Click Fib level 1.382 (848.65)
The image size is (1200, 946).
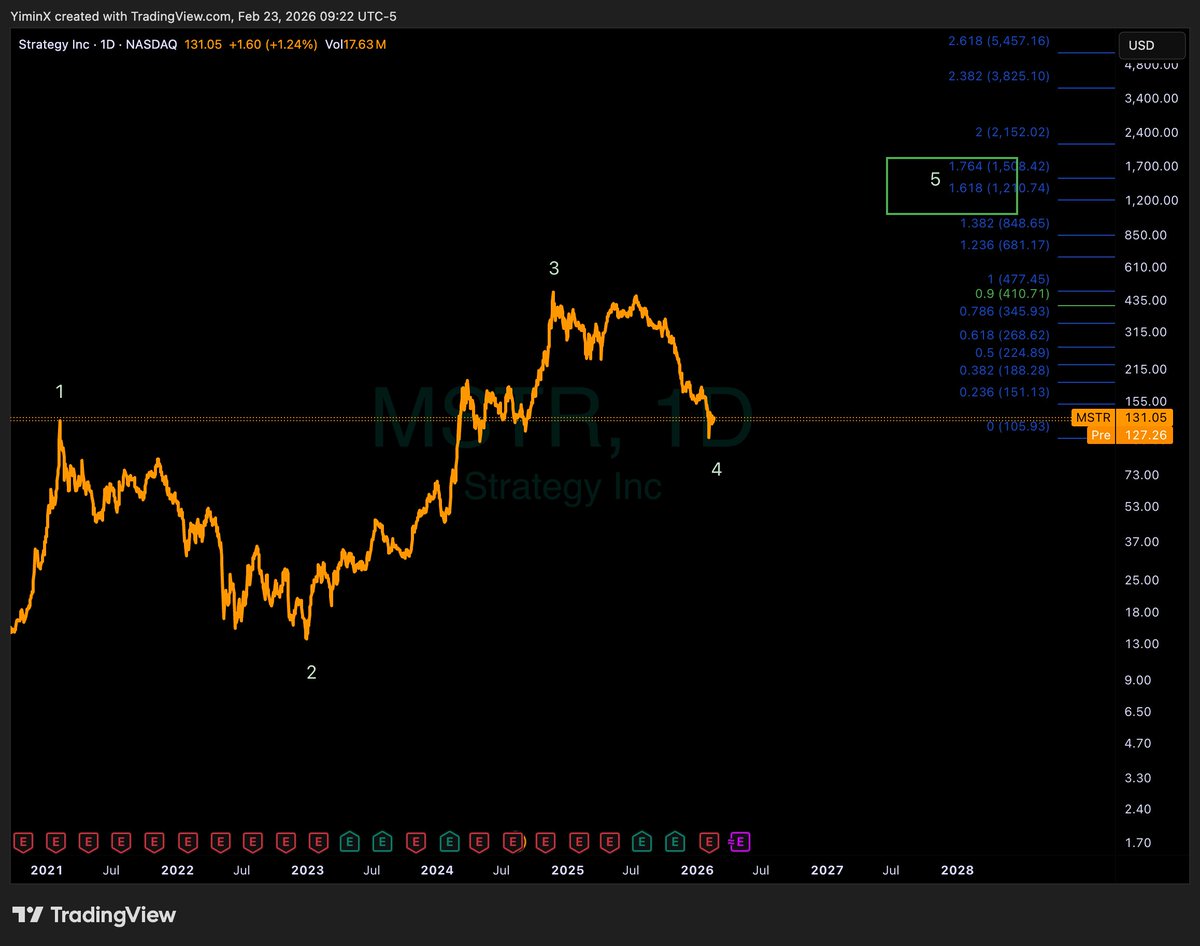coord(1004,223)
